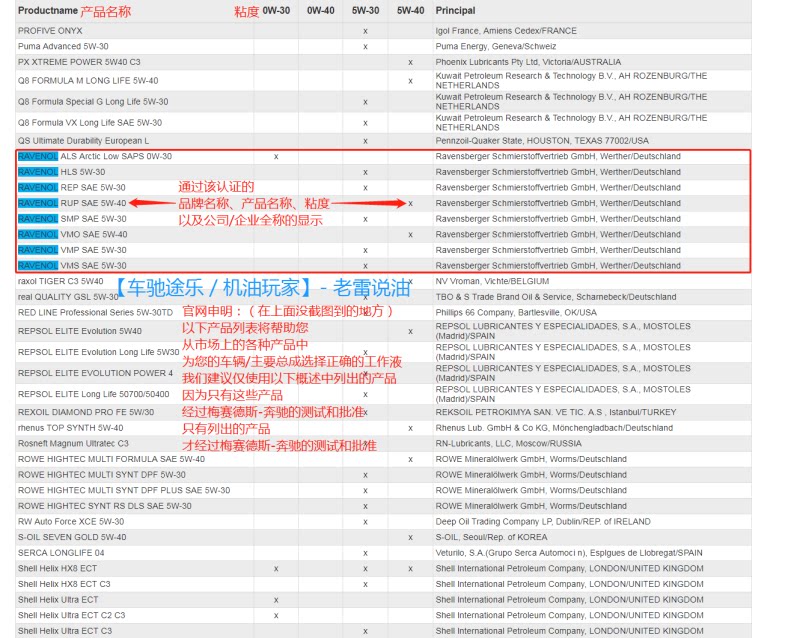The image size is (800, 638).
Task: Select Veturilo, S.A. (Grupo Serca) principal
Action: point(568,553)
